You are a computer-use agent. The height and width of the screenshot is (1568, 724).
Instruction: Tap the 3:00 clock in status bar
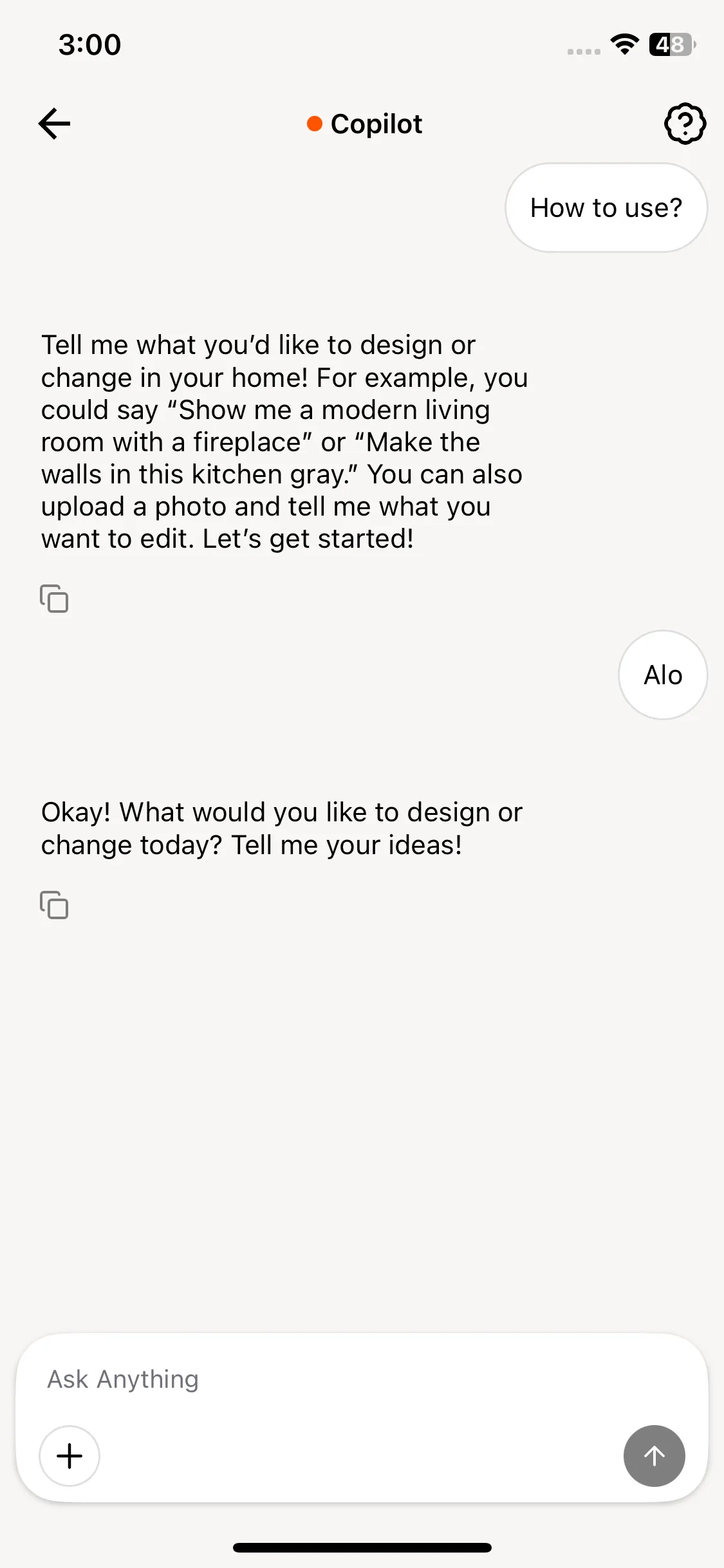pos(89,44)
